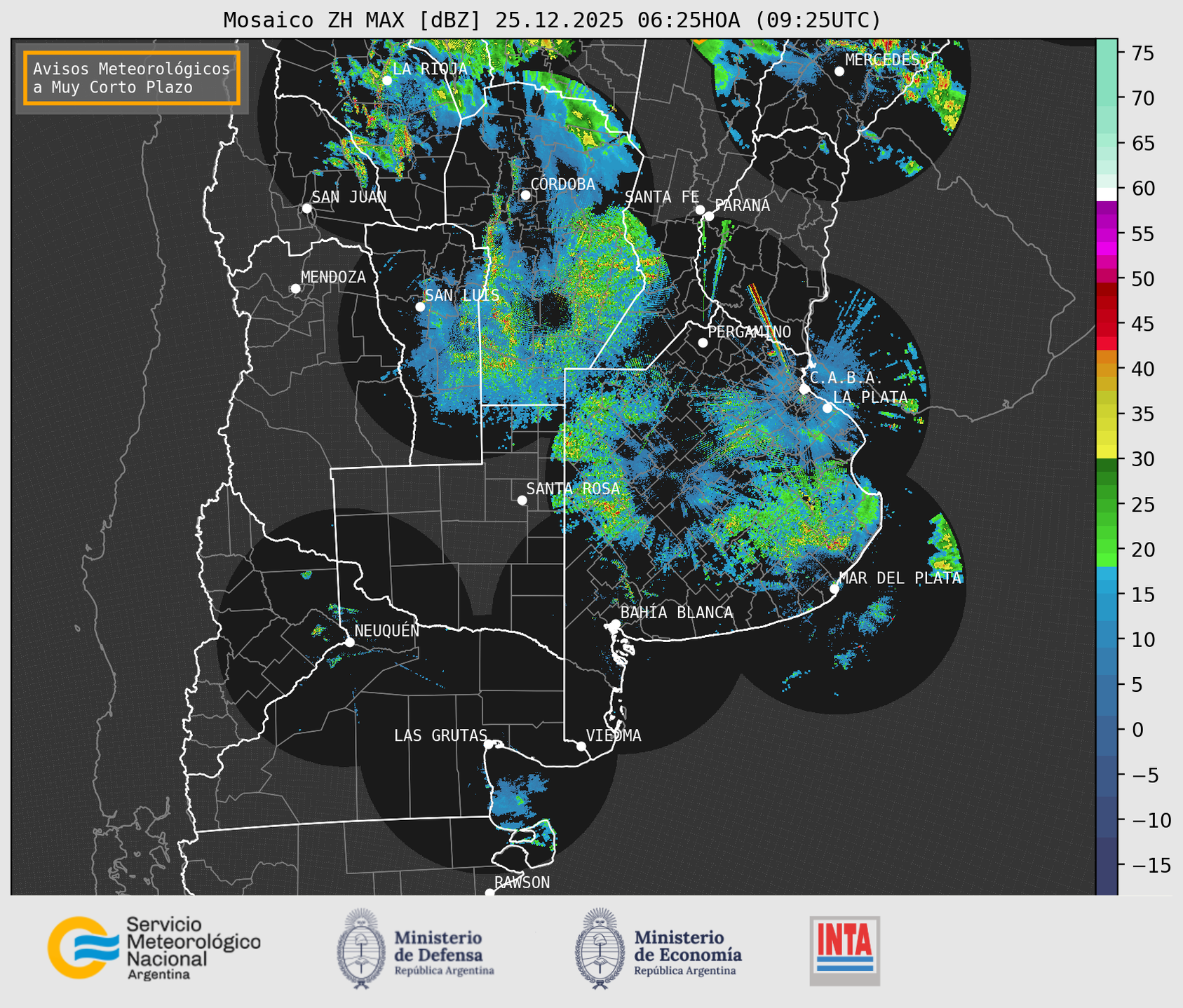
Task: Click the green 25 dBZ color band
Action: coord(1107,505)
